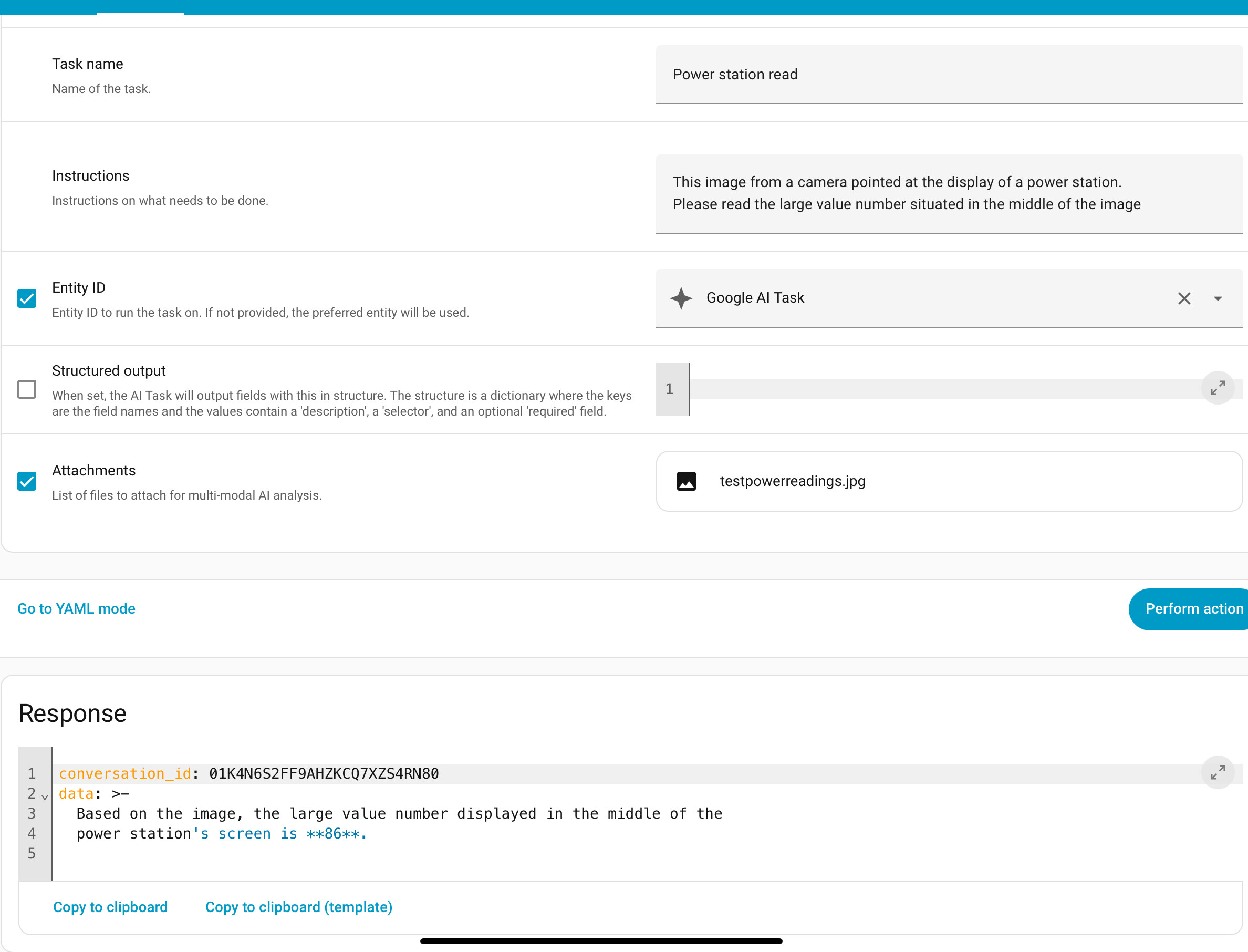Select the active tab in the top bar
The height and width of the screenshot is (952, 1248).
coord(140,7)
